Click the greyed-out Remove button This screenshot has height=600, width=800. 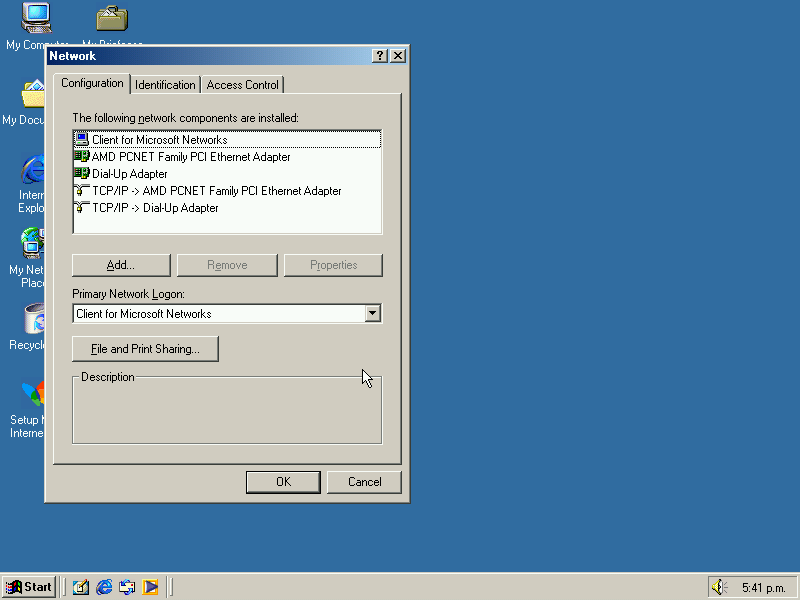tap(227, 265)
